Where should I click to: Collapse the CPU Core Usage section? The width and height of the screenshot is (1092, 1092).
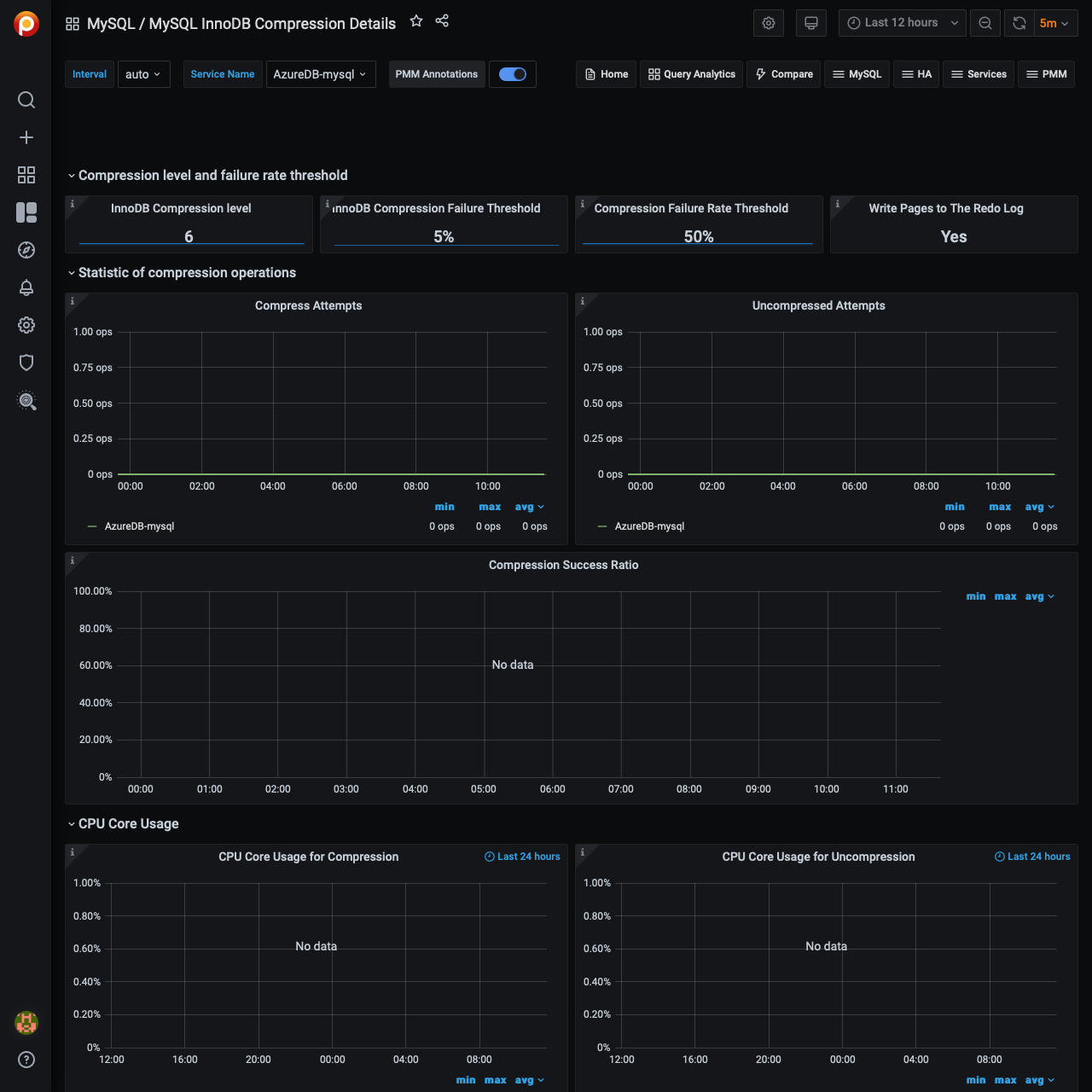pos(128,824)
